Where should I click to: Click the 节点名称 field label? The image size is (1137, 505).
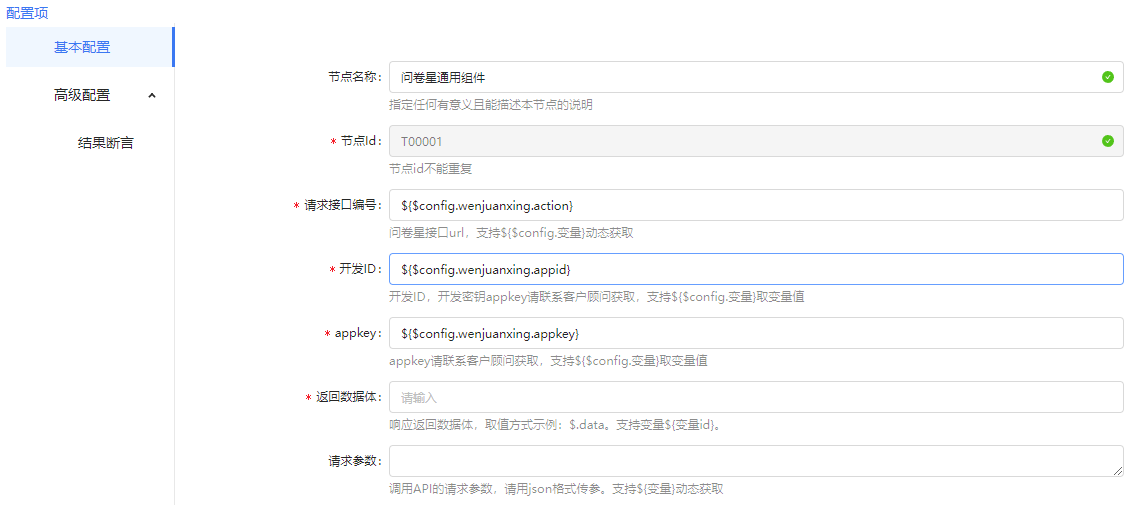point(355,77)
